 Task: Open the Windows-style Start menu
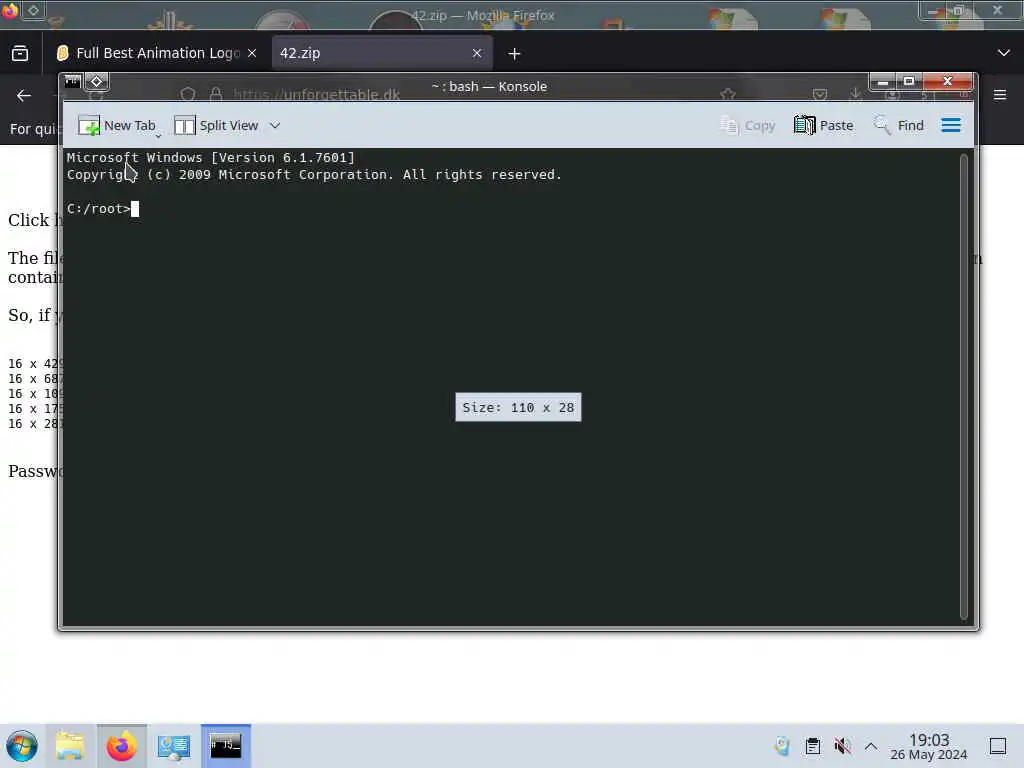(22, 746)
